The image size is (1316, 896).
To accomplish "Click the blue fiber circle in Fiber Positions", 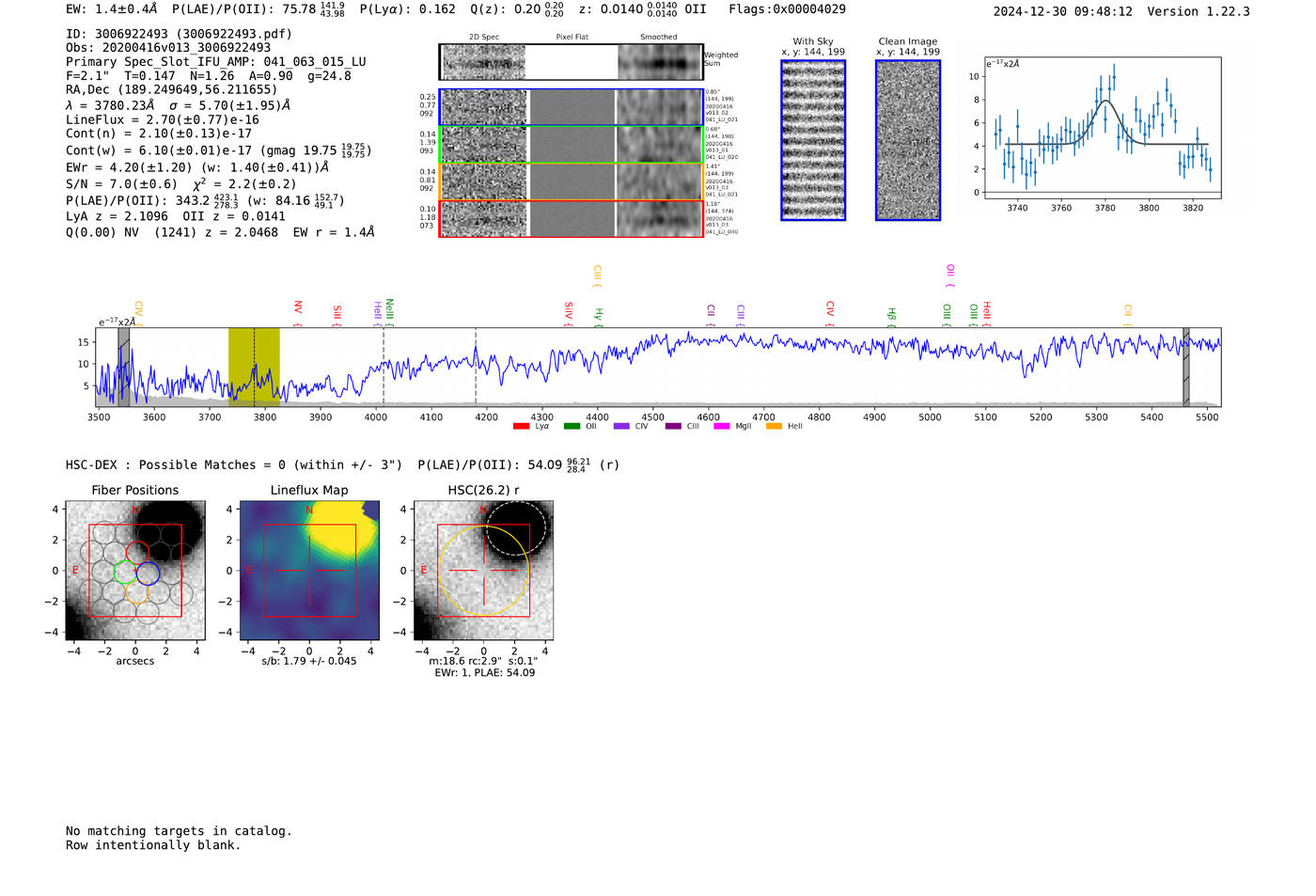I will [149, 572].
